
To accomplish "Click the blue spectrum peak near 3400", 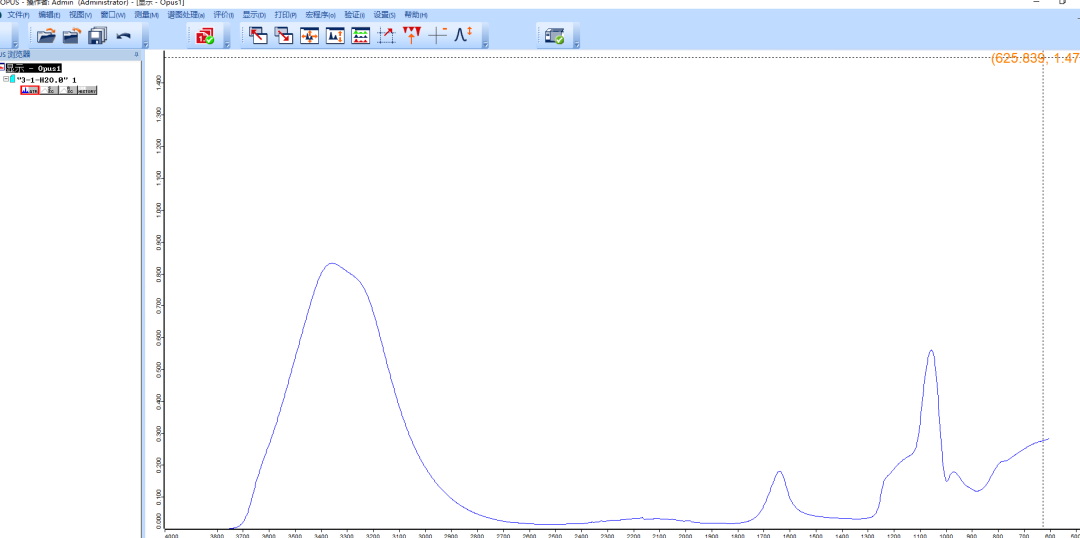I will 330,264.
